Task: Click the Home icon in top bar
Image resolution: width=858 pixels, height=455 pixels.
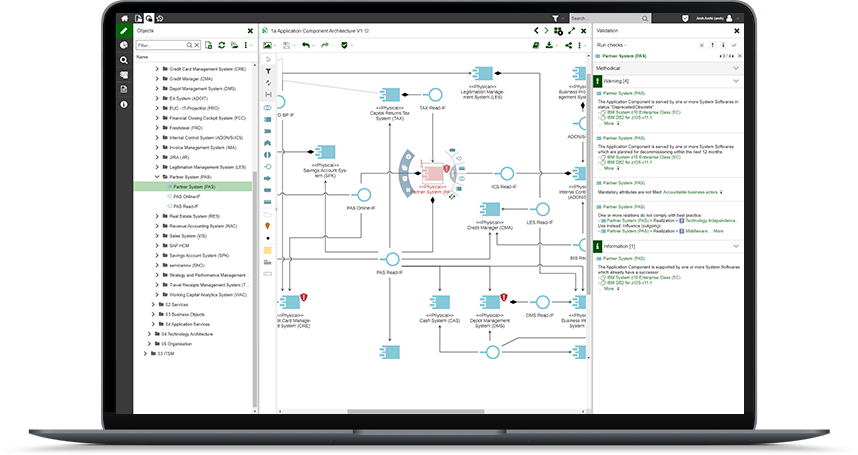Action: pos(124,18)
